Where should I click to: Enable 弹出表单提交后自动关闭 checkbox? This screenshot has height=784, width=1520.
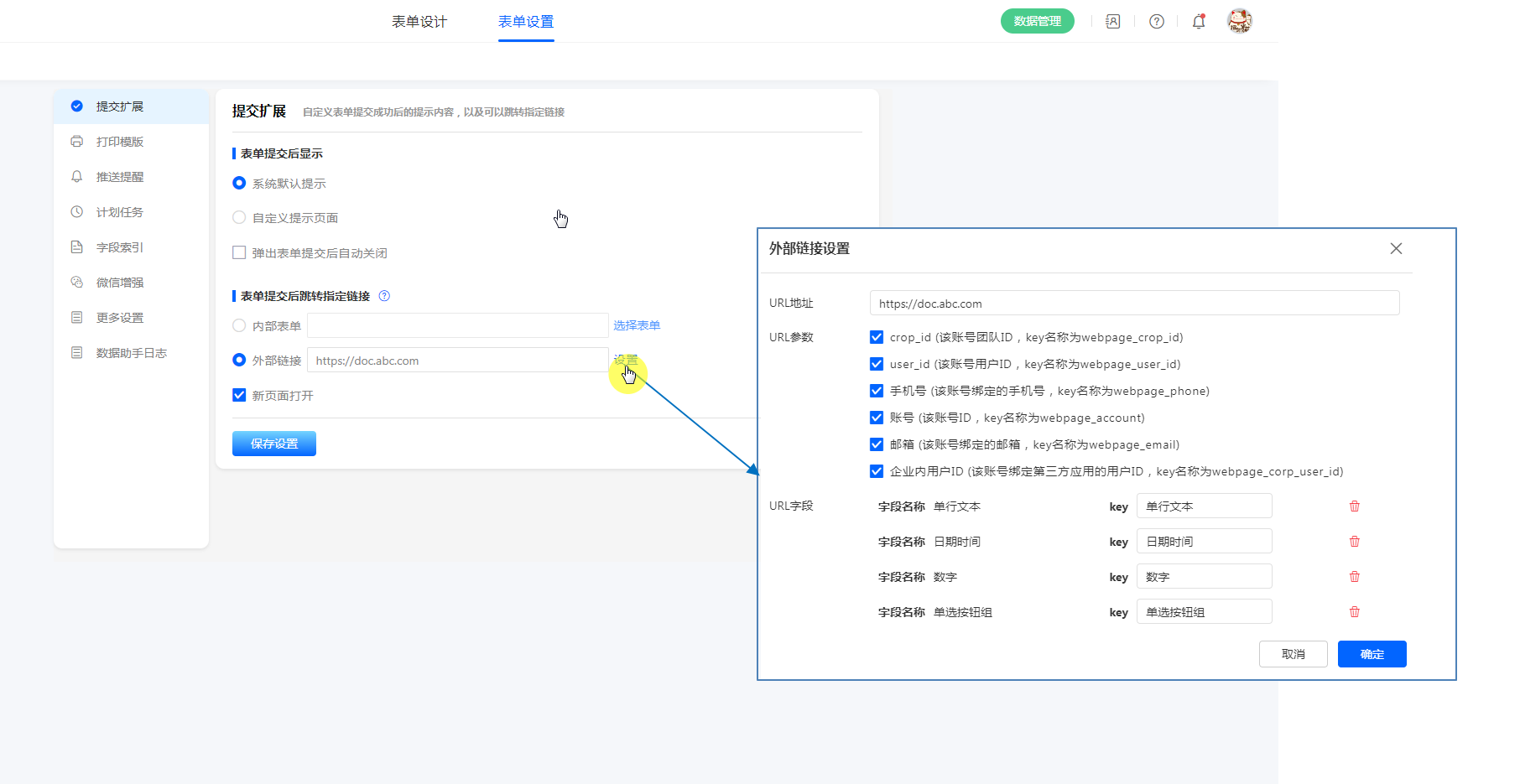click(x=239, y=252)
